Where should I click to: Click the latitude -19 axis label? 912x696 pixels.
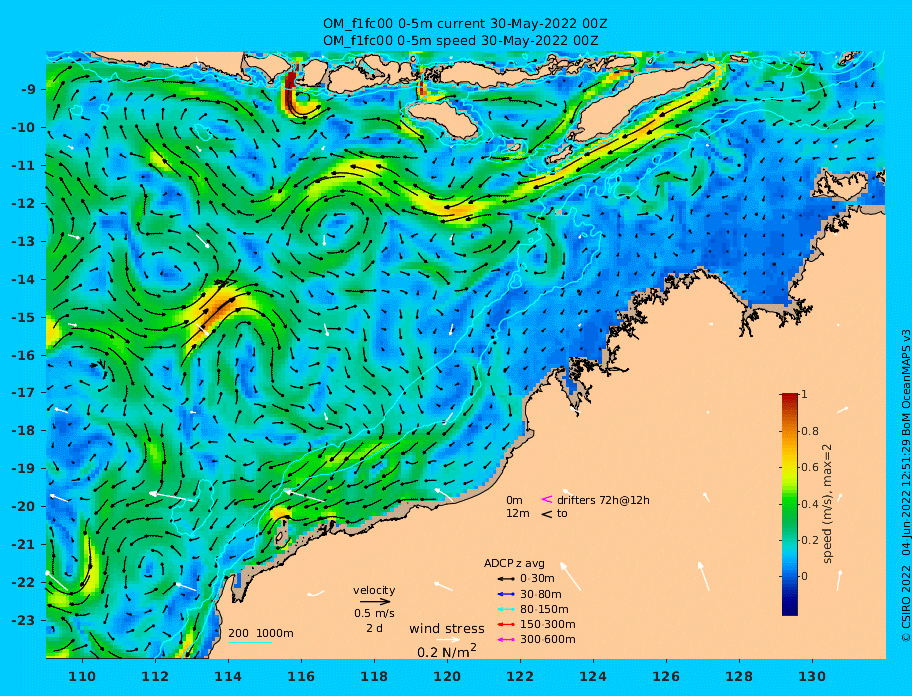pyautogui.click(x=24, y=468)
